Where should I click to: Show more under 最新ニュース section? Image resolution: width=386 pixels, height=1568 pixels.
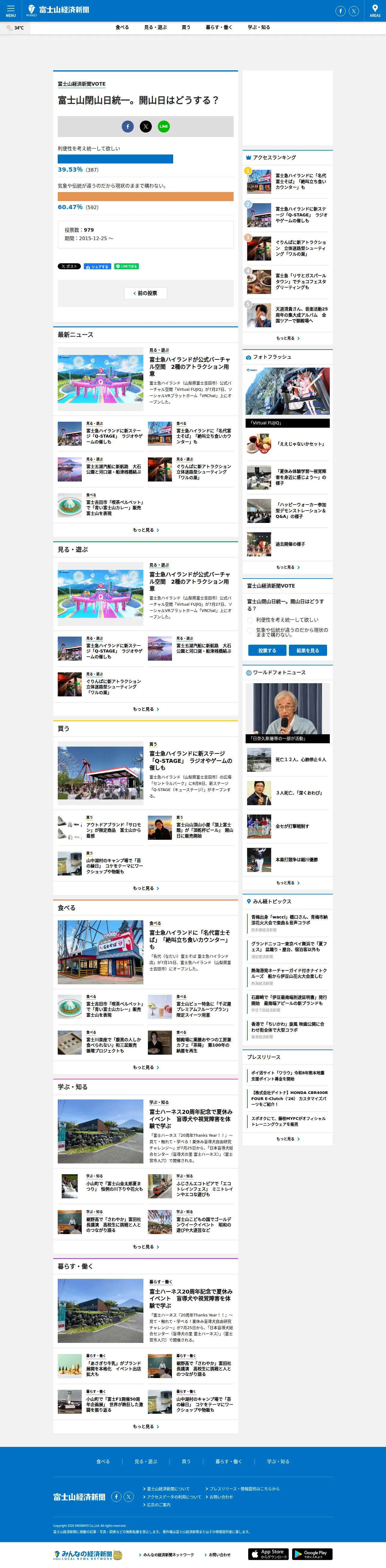(146, 530)
